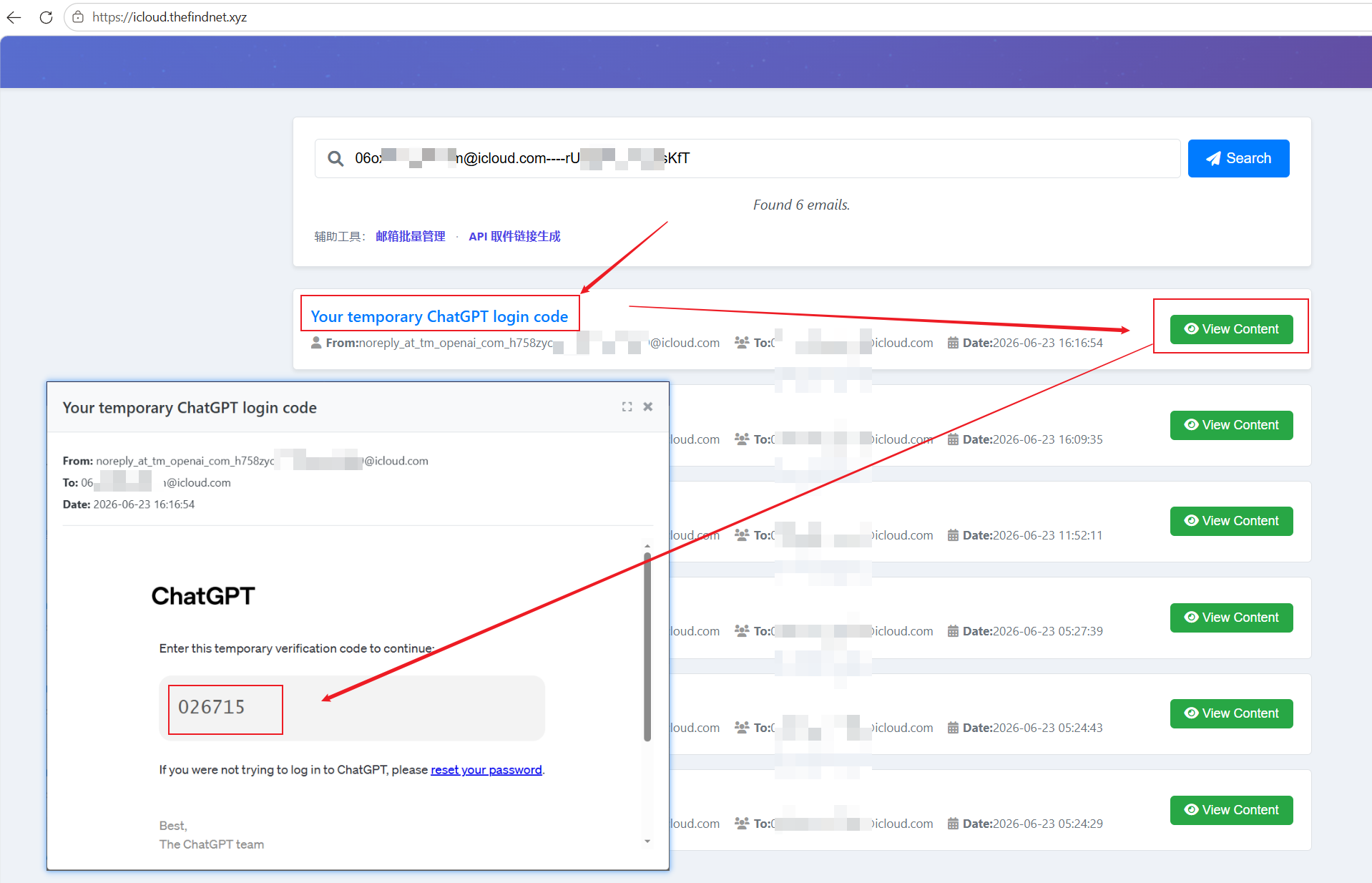The width and height of the screenshot is (1372, 883).
Task: Click the calendar icon beside Date 11:52:11
Action: (953, 535)
